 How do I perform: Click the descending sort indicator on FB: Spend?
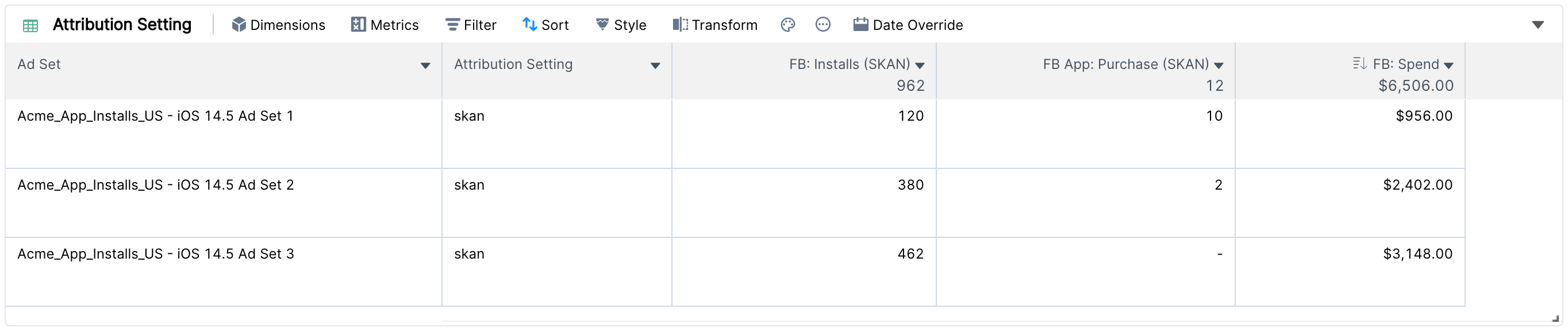[1360, 63]
